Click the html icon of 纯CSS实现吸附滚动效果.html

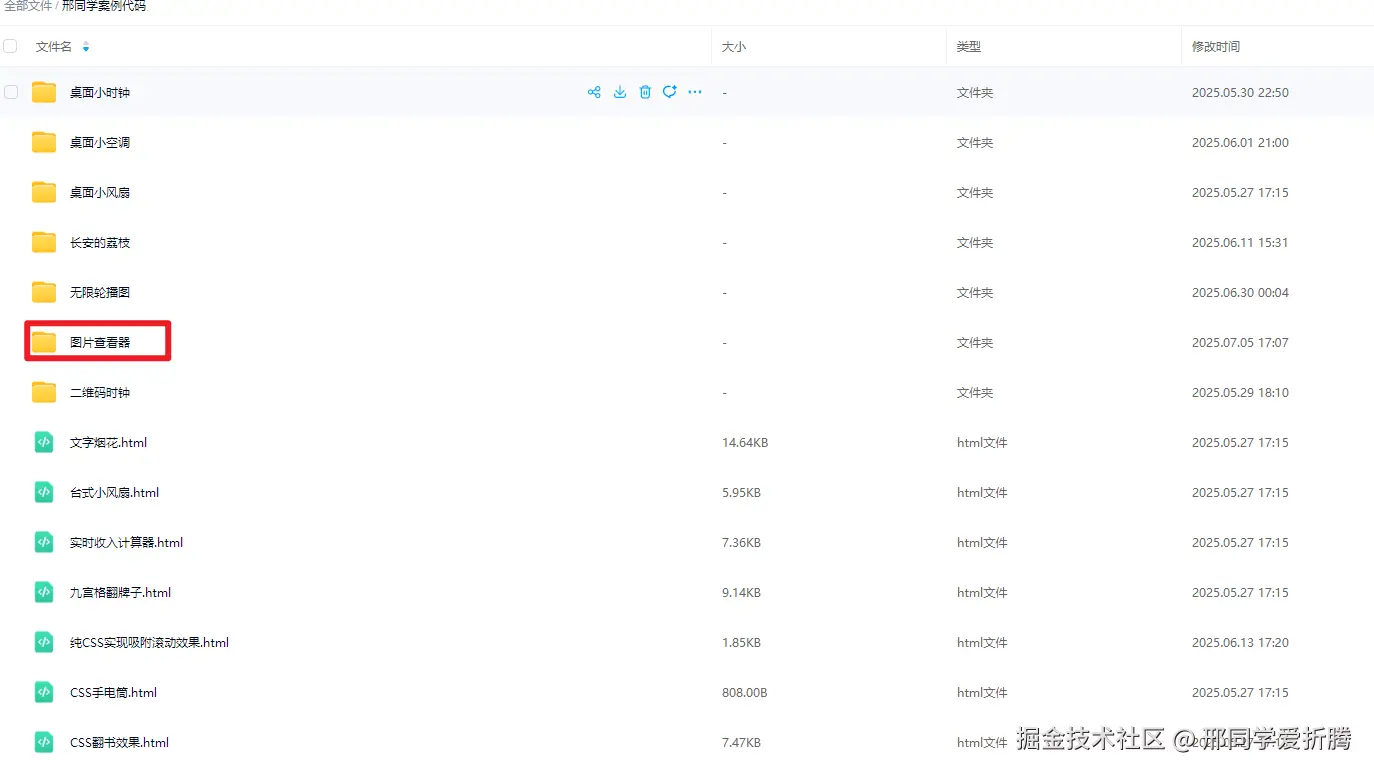click(x=43, y=642)
